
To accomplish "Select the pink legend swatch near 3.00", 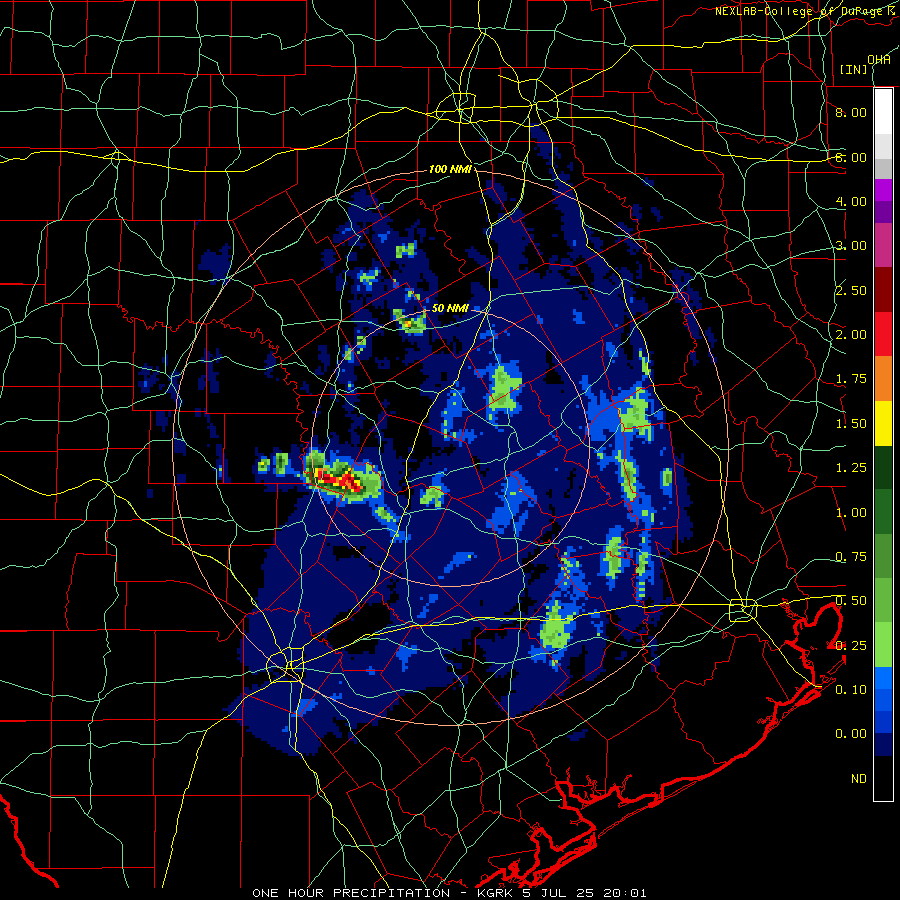I will click(883, 245).
